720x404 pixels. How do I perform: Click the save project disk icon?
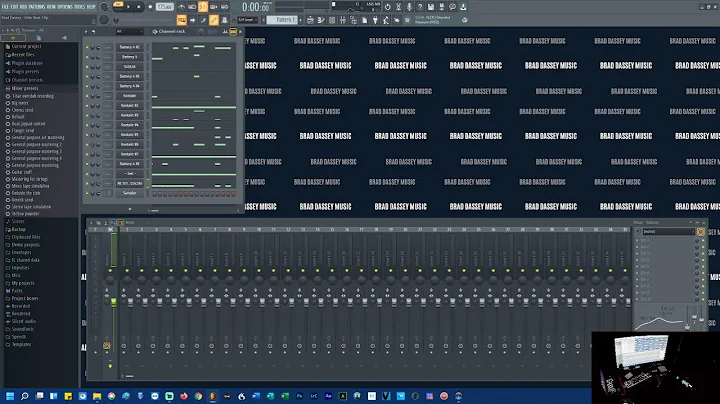[431, 7]
